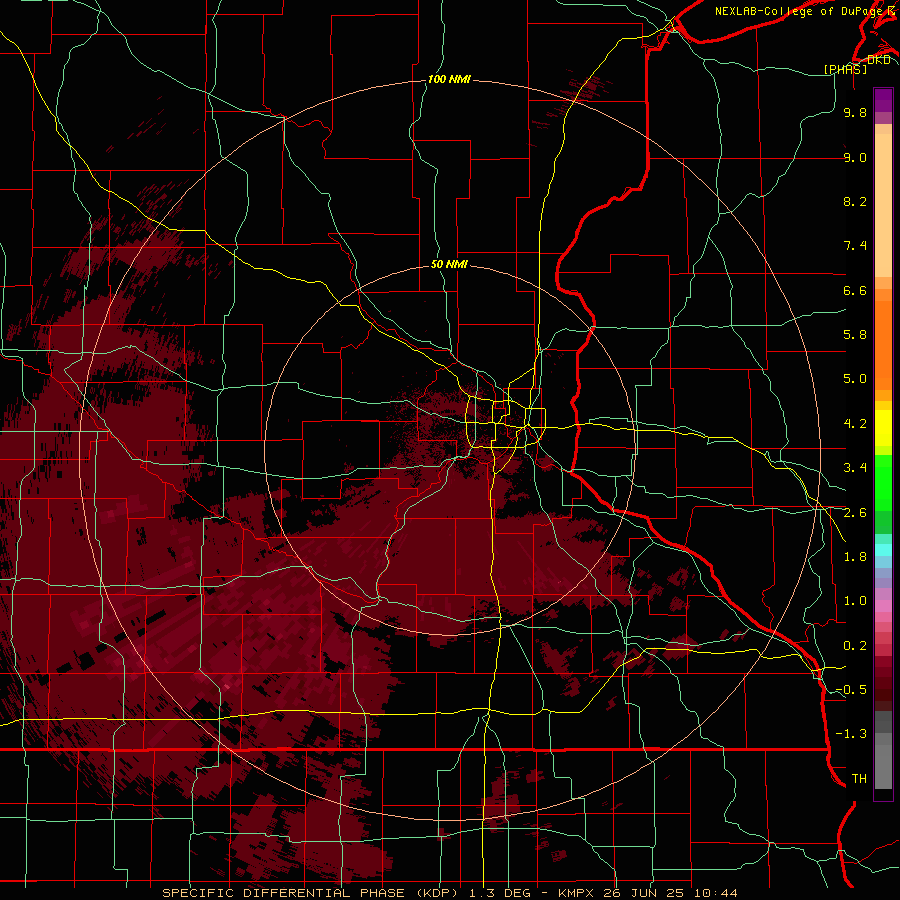Click the TH threshold label in legend
The image size is (900, 900).
point(859,779)
